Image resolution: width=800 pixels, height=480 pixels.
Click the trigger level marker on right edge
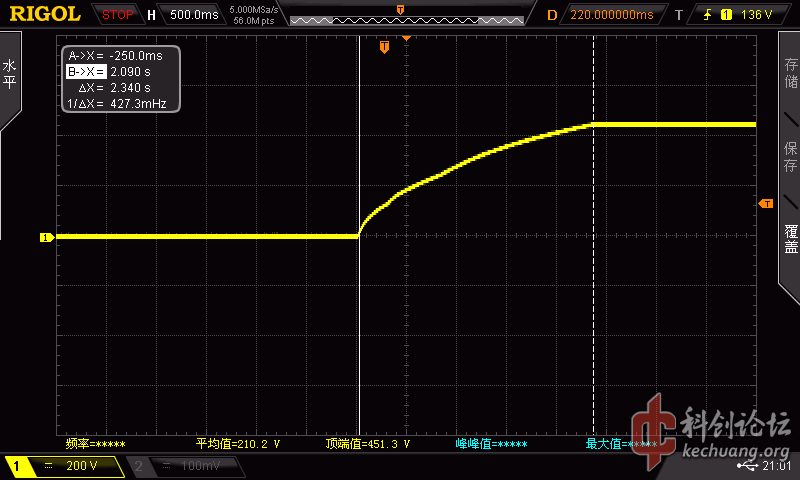click(x=766, y=203)
